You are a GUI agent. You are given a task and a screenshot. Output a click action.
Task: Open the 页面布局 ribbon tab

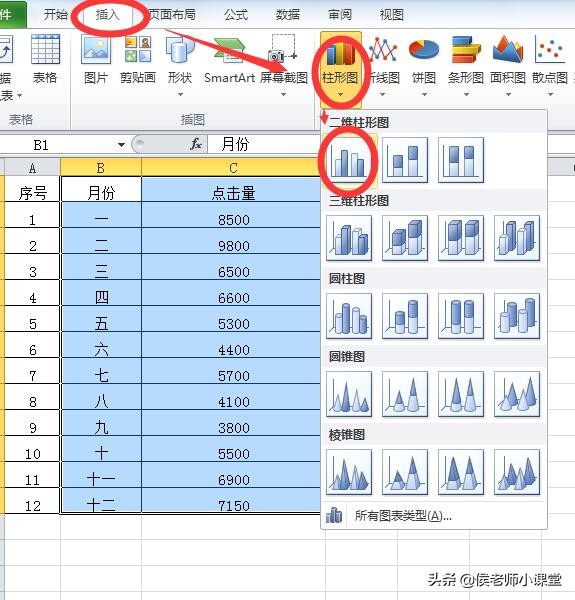tap(172, 15)
